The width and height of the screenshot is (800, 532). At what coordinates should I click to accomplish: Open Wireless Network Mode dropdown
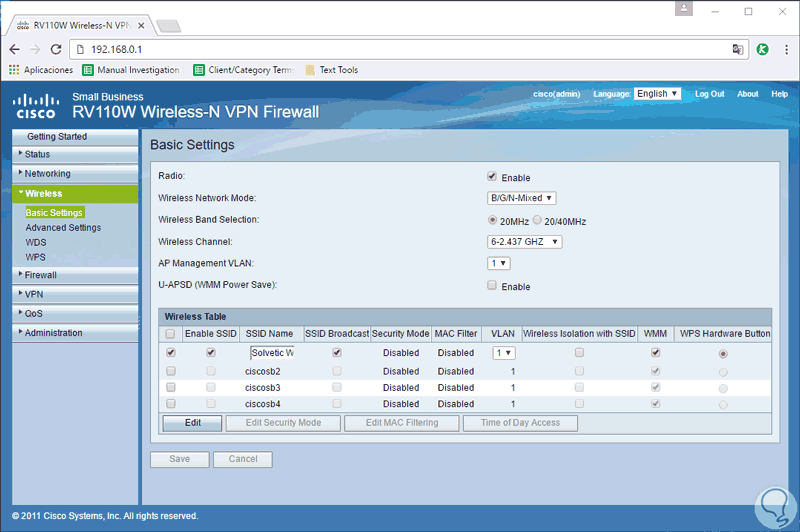click(521, 198)
